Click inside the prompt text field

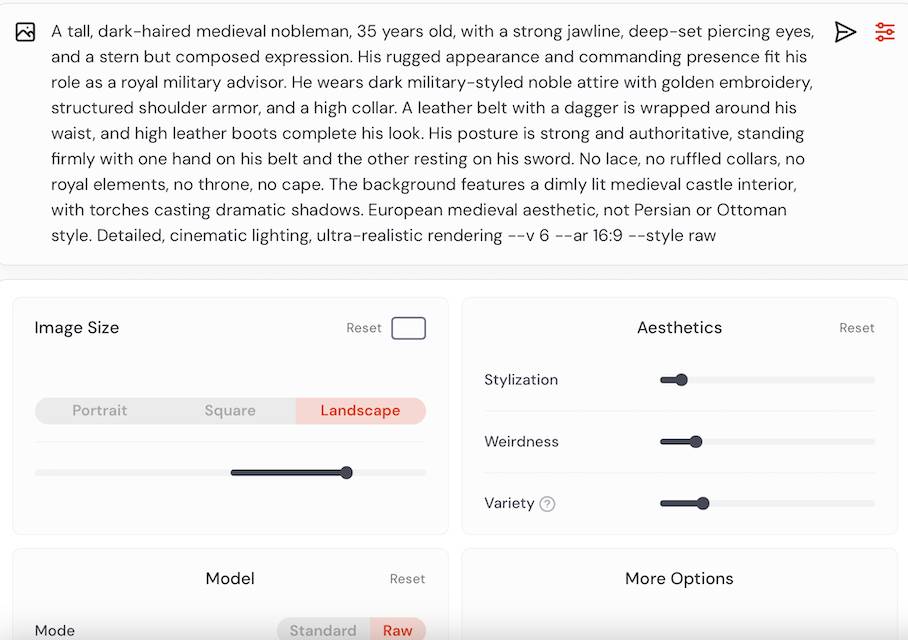pyautogui.click(x=430, y=133)
